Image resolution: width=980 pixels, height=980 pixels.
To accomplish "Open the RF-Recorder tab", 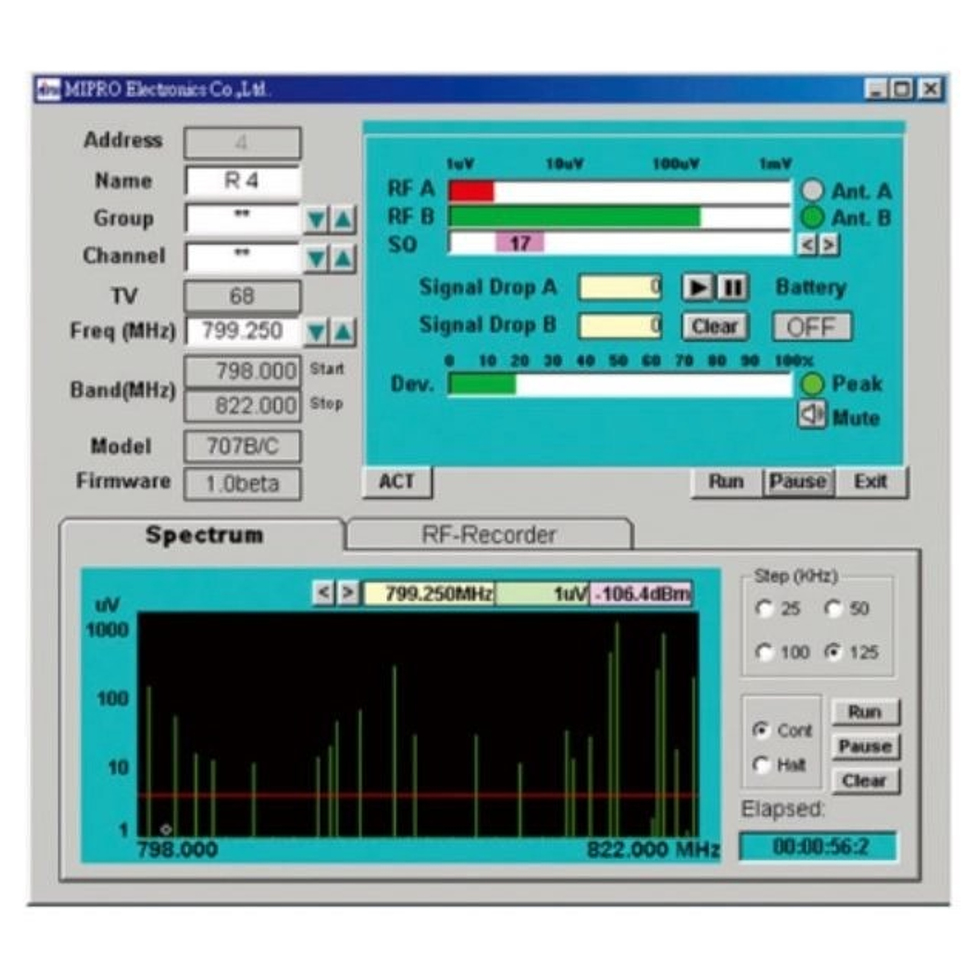I will click(489, 535).
